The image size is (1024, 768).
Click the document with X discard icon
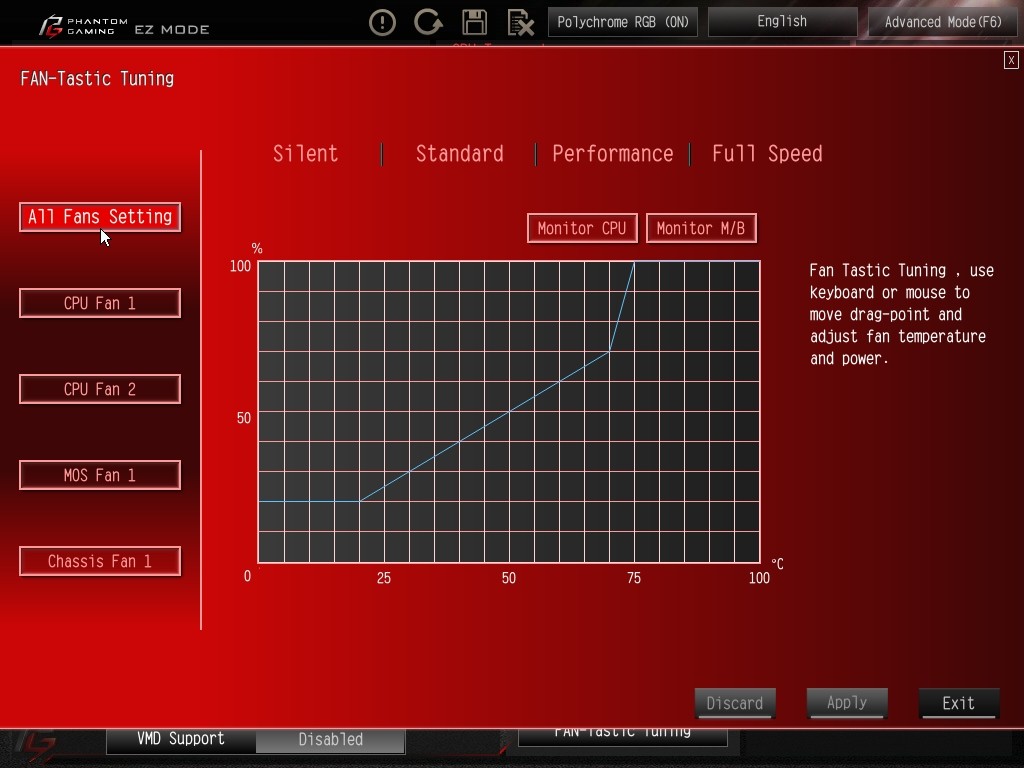point(520,22)
